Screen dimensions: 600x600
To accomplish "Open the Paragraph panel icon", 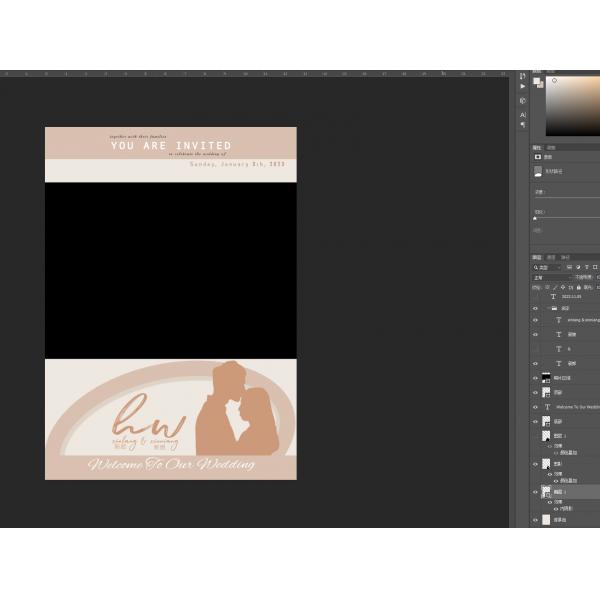I will (523, 126).
